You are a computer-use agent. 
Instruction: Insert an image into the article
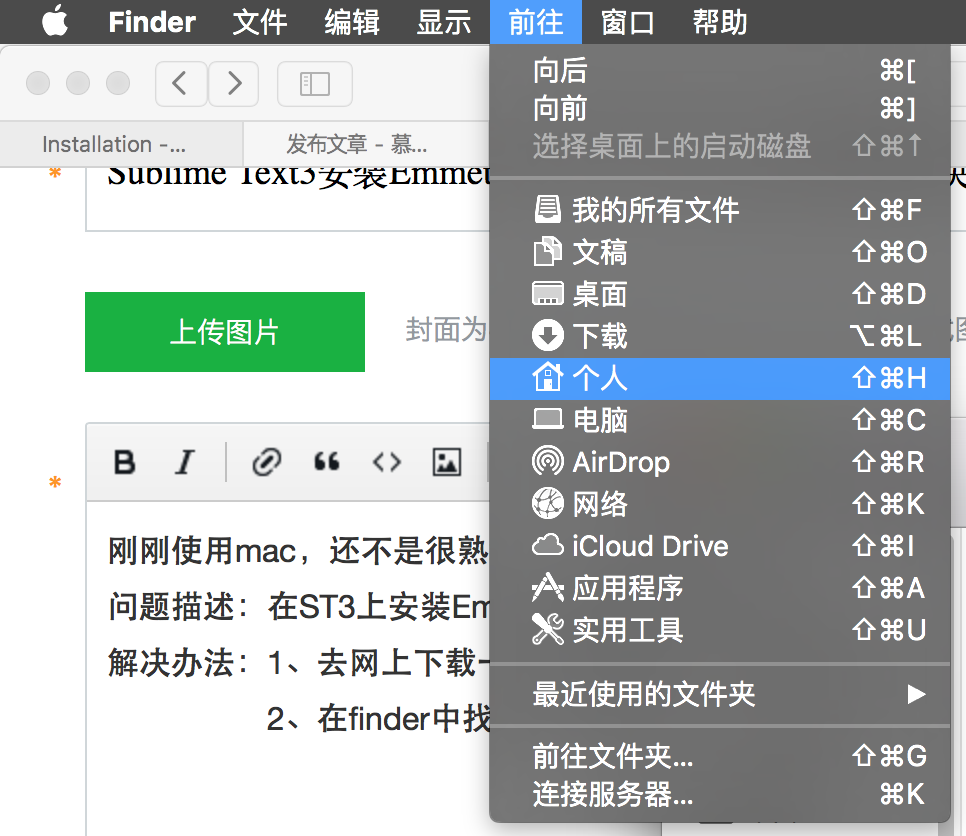coord(446,462)
